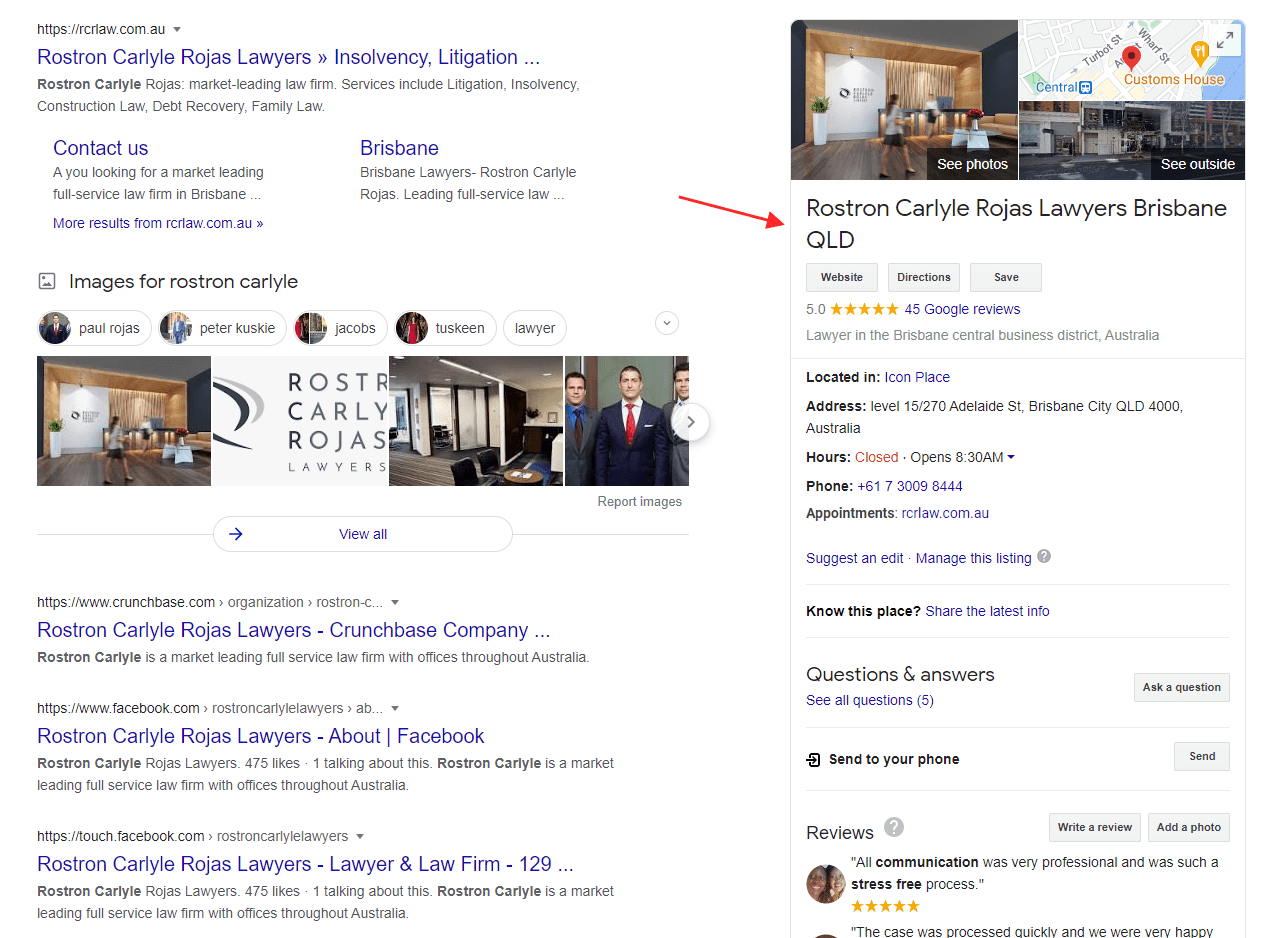Image resolution: width=1286 pixels, height=938 pixels.
Task: Select the lawyer image filter chip
Action: point(534,328)
